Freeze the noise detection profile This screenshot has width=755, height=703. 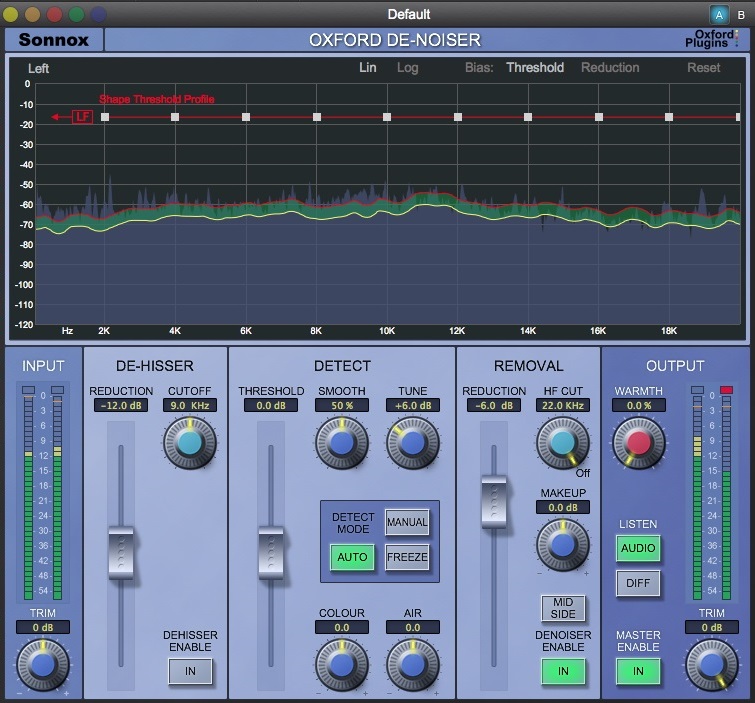pos(407,557)
